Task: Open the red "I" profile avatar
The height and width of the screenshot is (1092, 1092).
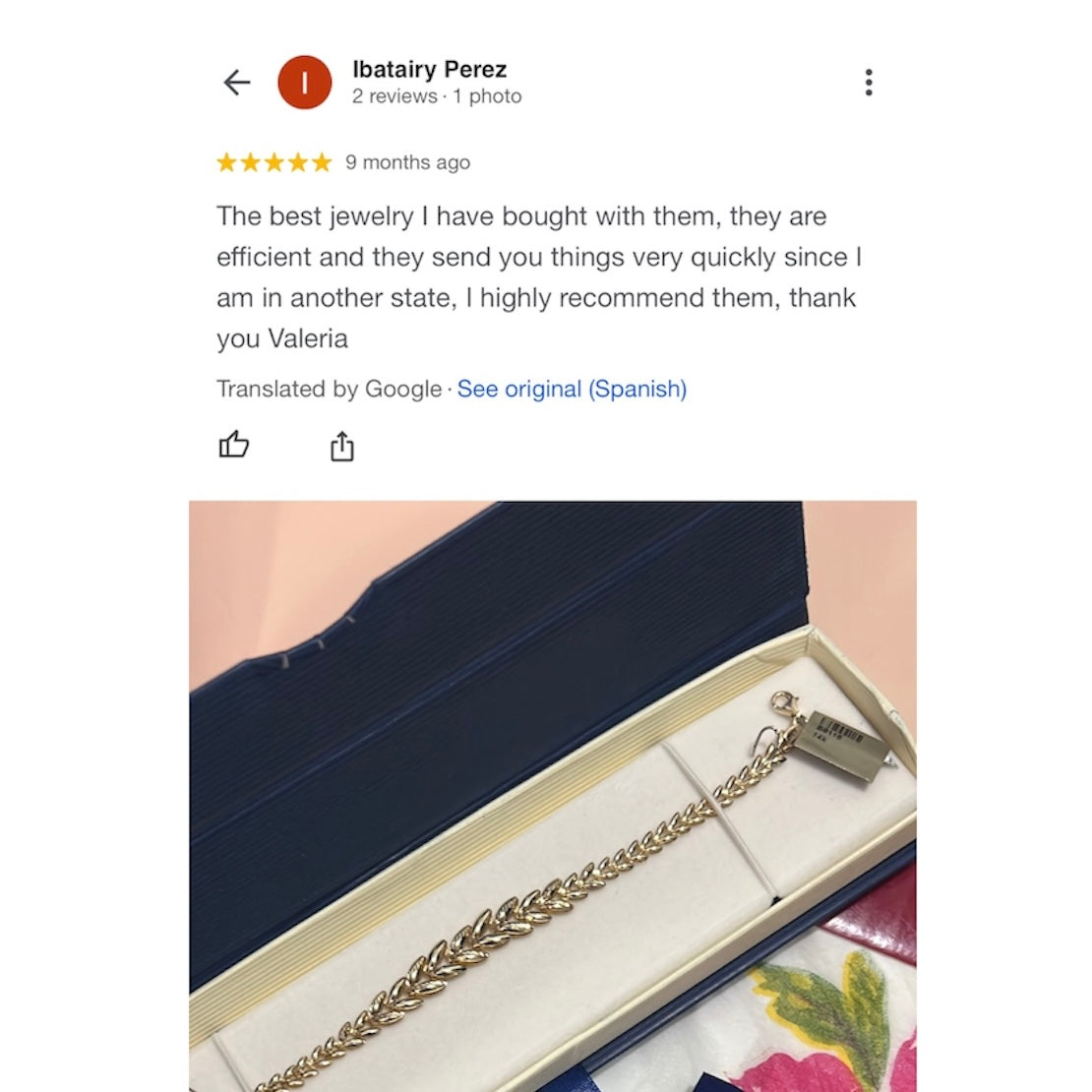Action: (304, 83)
